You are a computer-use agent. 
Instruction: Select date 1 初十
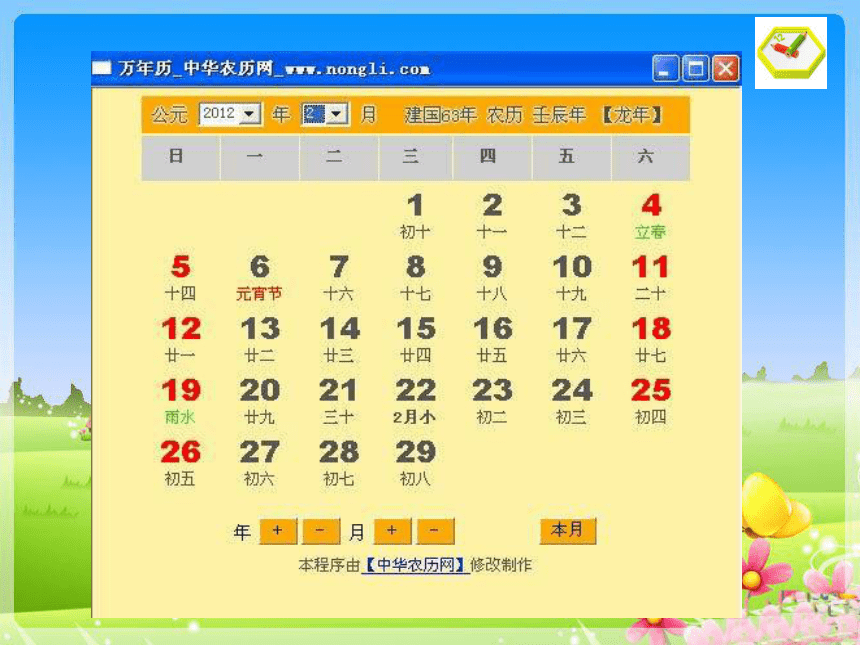[415, 217]
